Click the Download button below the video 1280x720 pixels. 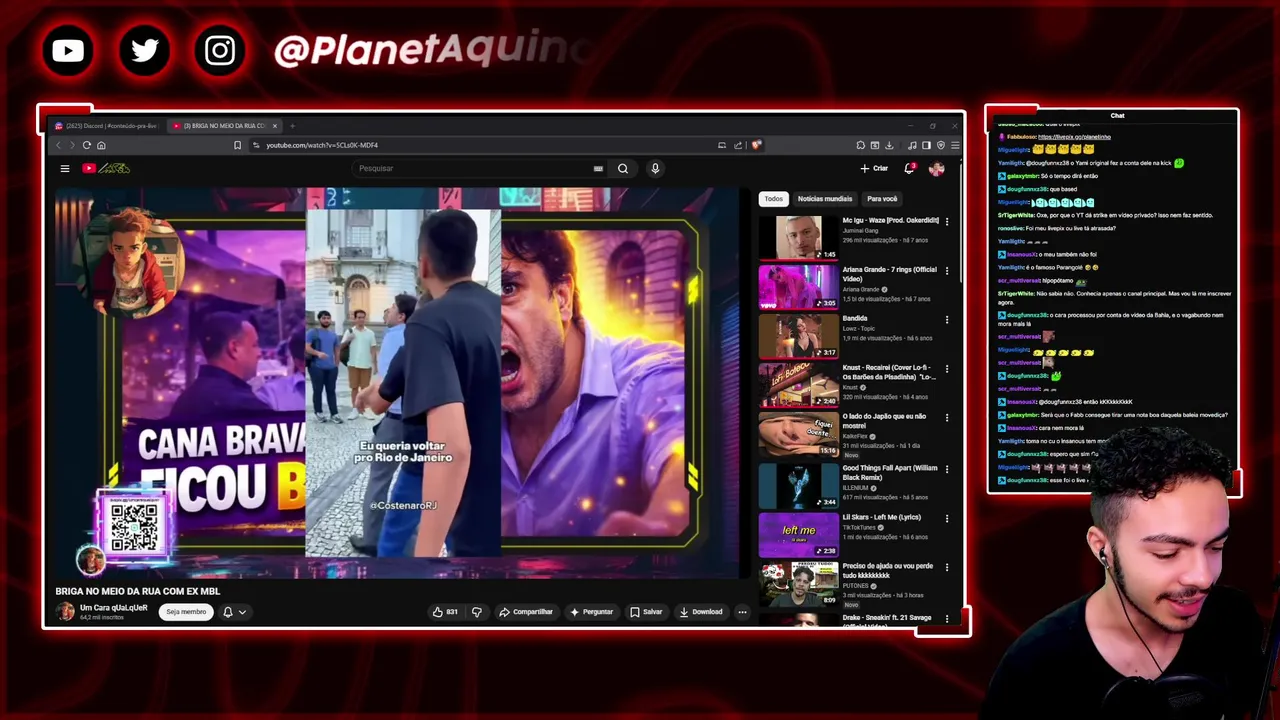point(701,612)
